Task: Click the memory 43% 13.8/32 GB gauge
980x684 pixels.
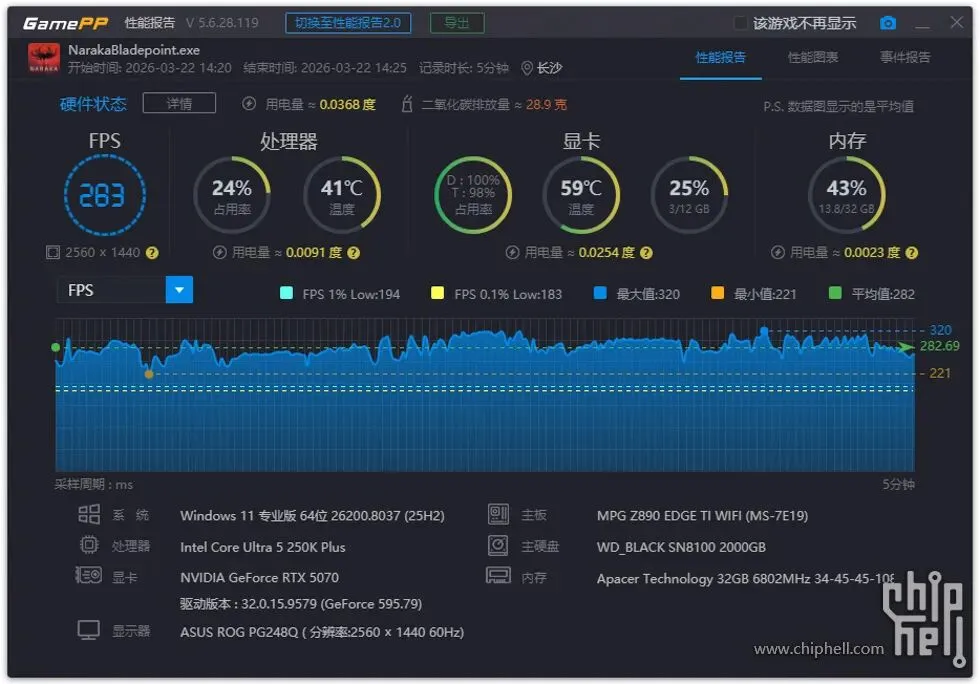Action: tap(847, 195)
